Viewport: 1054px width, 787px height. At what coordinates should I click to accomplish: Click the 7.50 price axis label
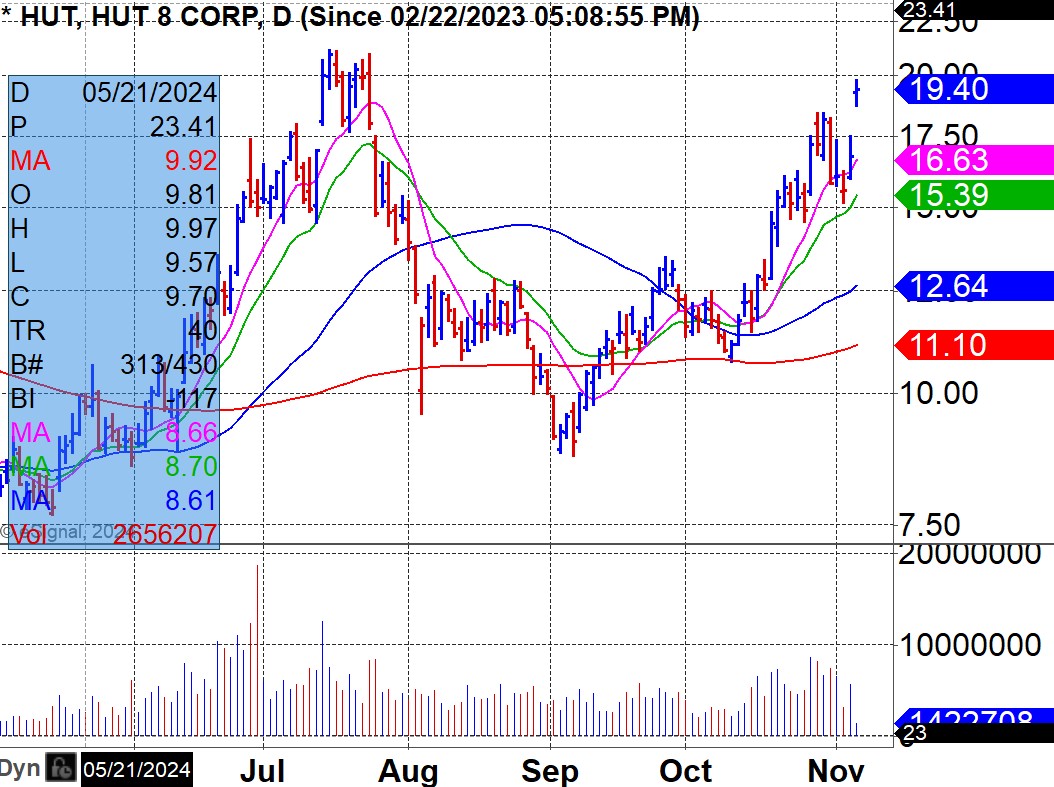930,525
